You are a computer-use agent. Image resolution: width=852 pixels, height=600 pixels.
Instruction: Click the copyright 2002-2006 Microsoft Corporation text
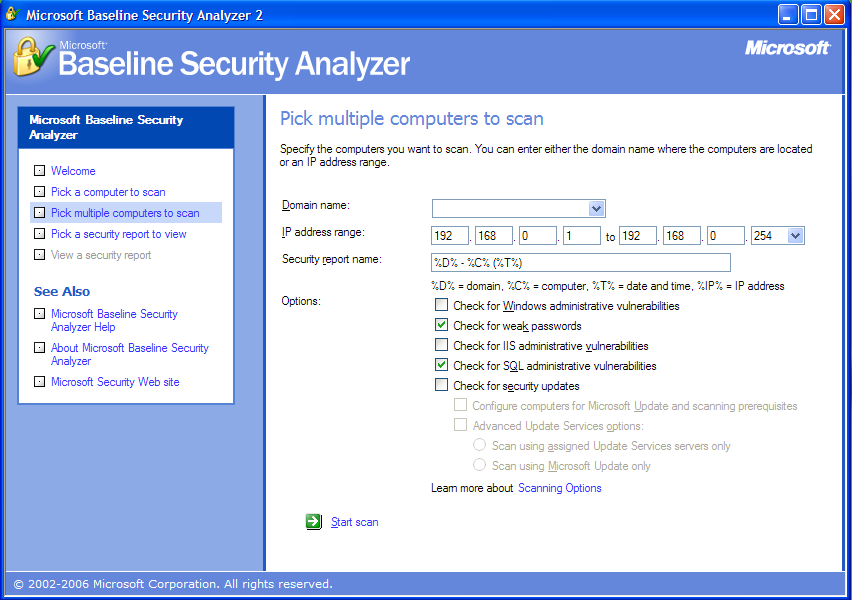click(173, 584)
